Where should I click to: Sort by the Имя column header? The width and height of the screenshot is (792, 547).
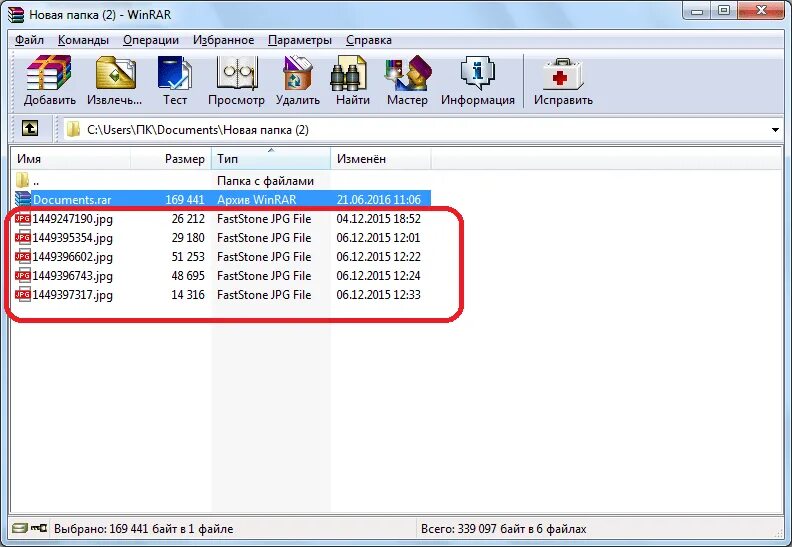[71, 159]
